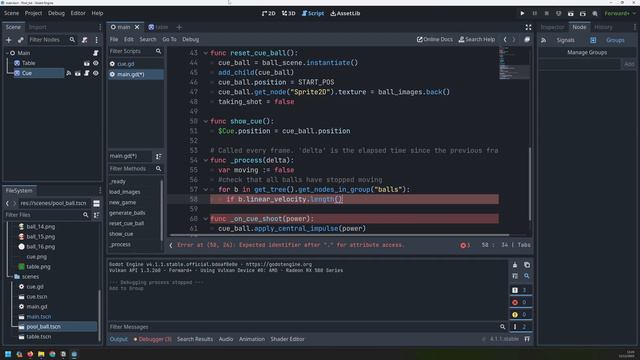Open the Editor menu
Image resolution: width=640 pixels, height=360 pixels.
point(78,13)
